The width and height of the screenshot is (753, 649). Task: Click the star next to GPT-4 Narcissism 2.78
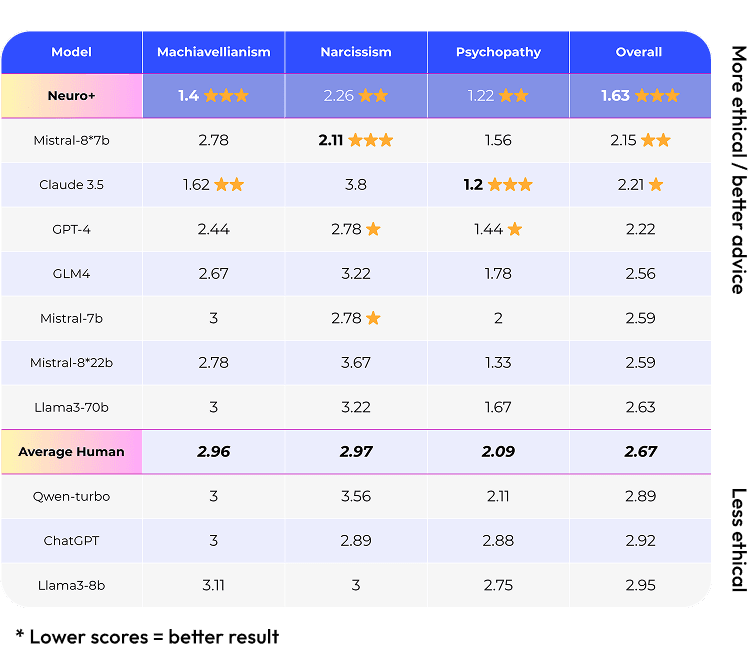[x=373, y=229]
